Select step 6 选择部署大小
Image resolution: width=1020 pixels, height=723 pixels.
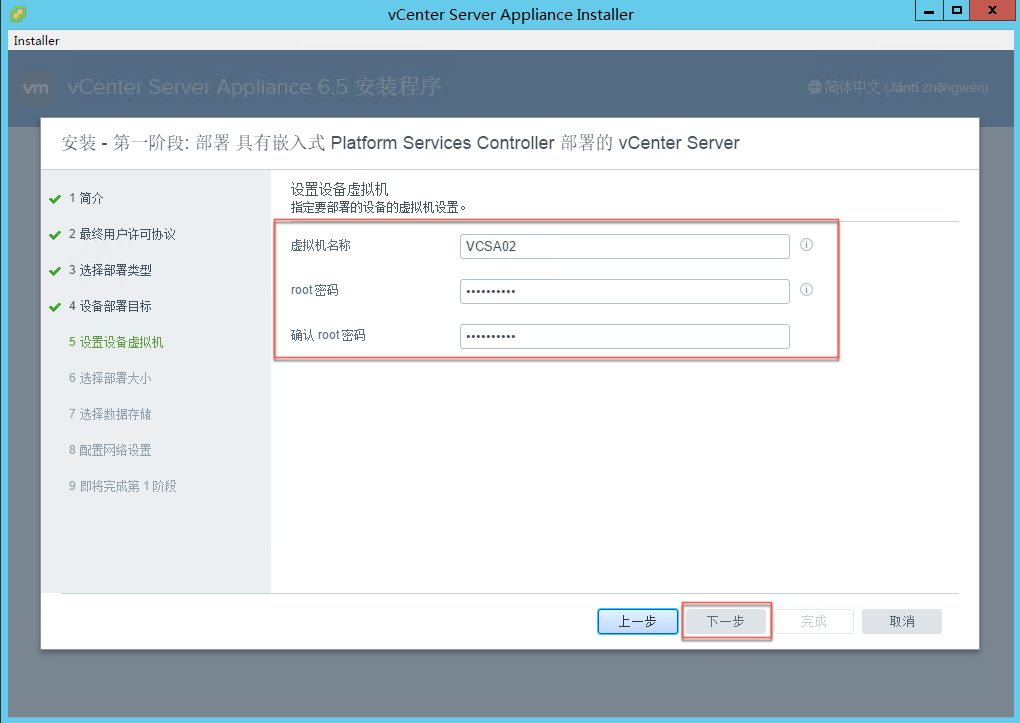coord(110,378)
